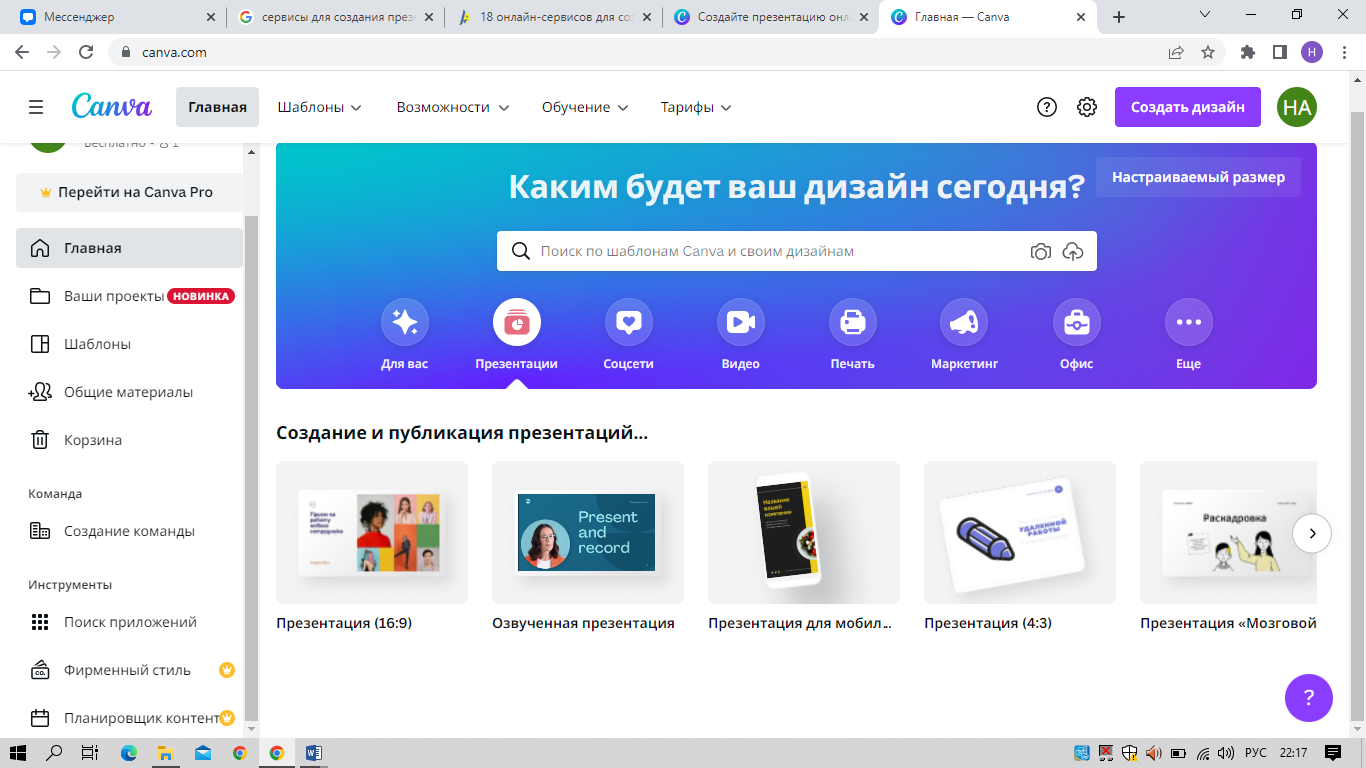Select the Маркетинг category icon
1366x768 pixels.
(964, 322)
